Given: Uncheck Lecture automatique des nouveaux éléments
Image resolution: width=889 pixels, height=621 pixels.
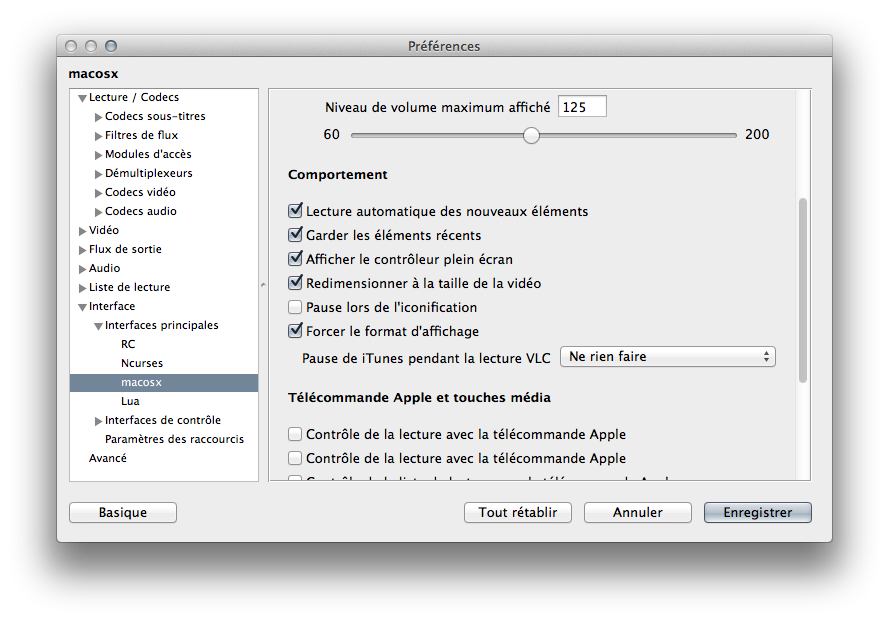Looking at the screenshot, I should [x=295, y=211].
